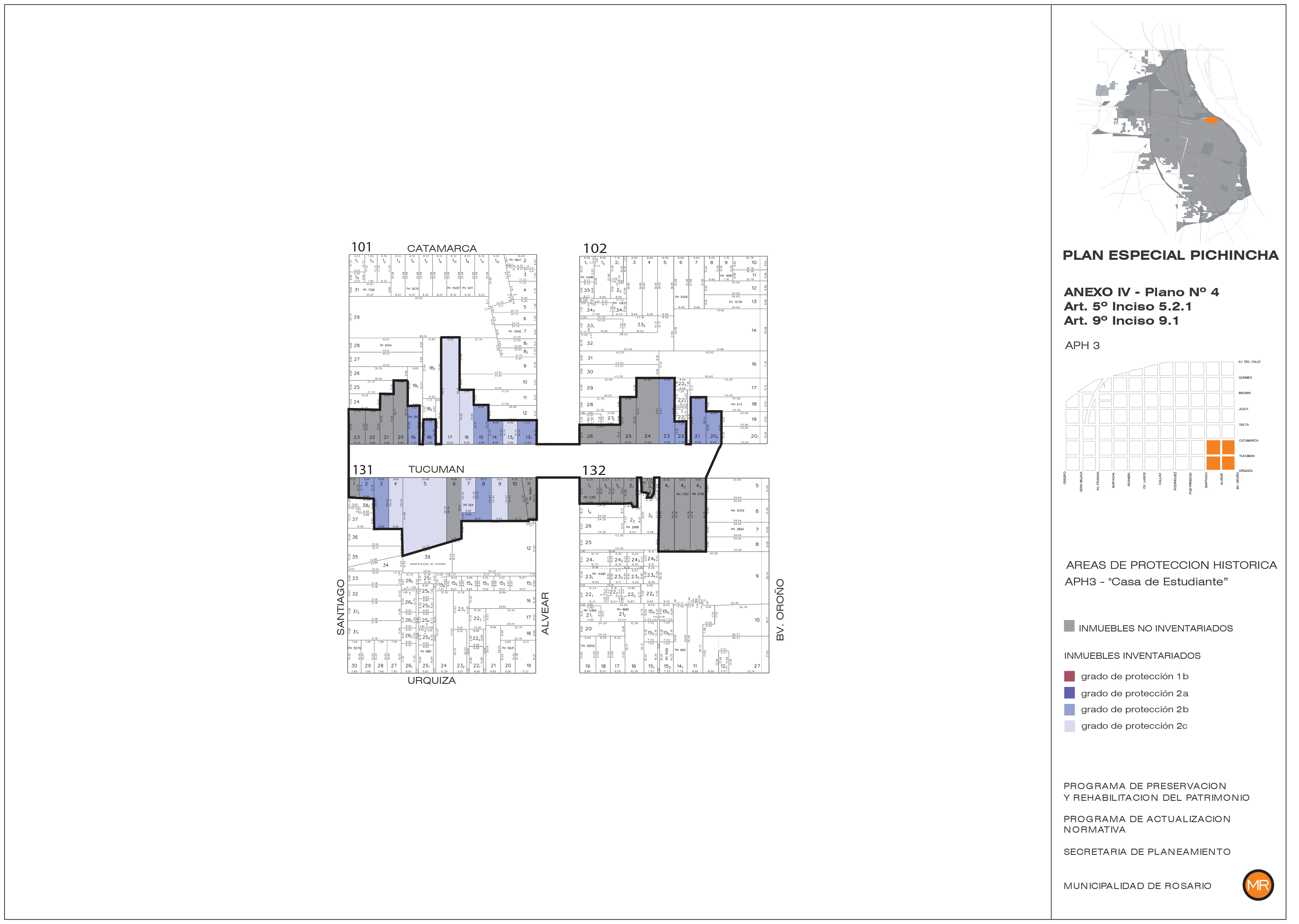1299x924 pixels.
Task: Click the dark purple 'grado de protección 2a' swatch
Action: click(1069, 692)
